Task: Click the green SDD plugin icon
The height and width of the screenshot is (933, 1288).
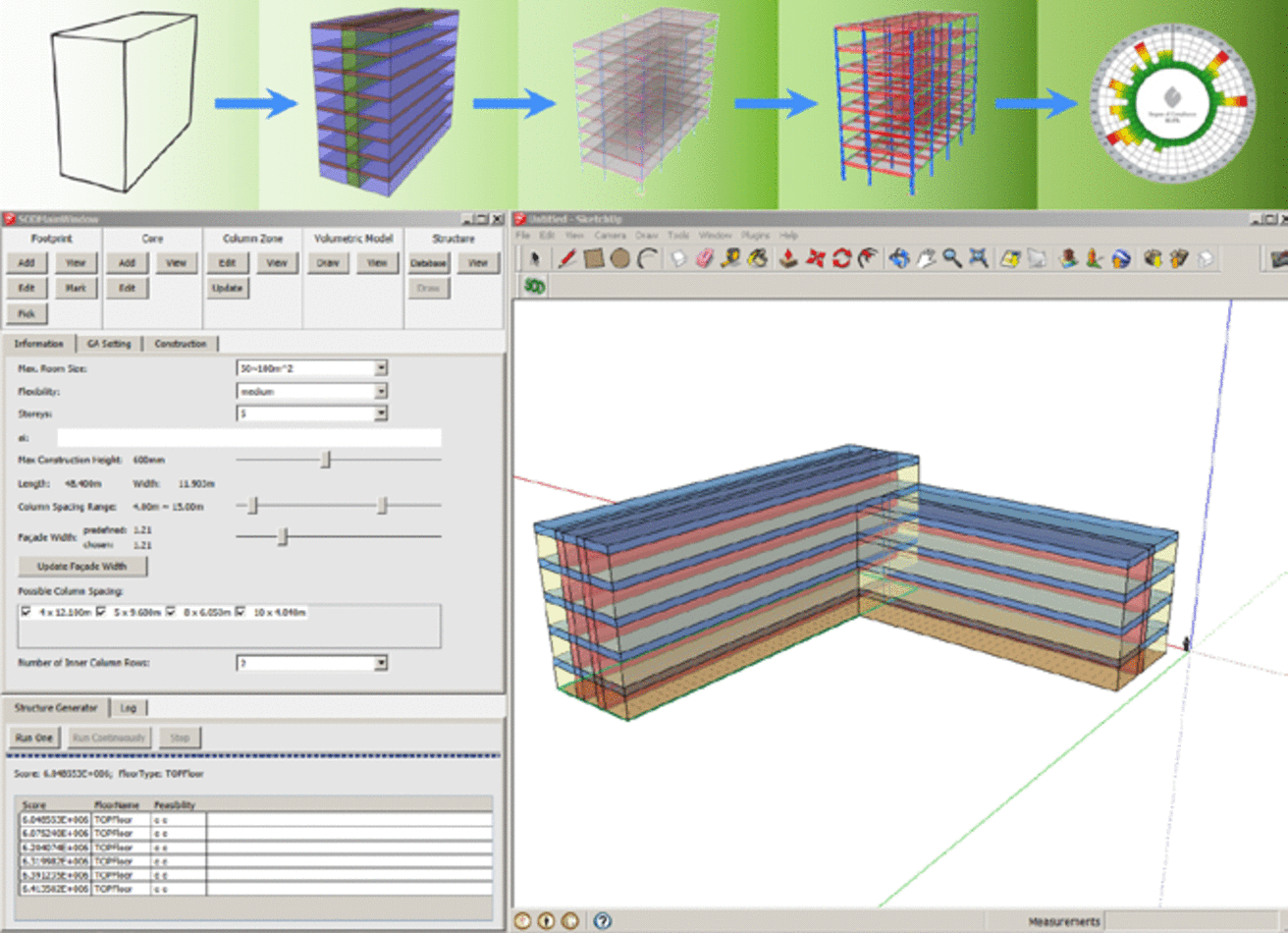Action: [534, 286]
